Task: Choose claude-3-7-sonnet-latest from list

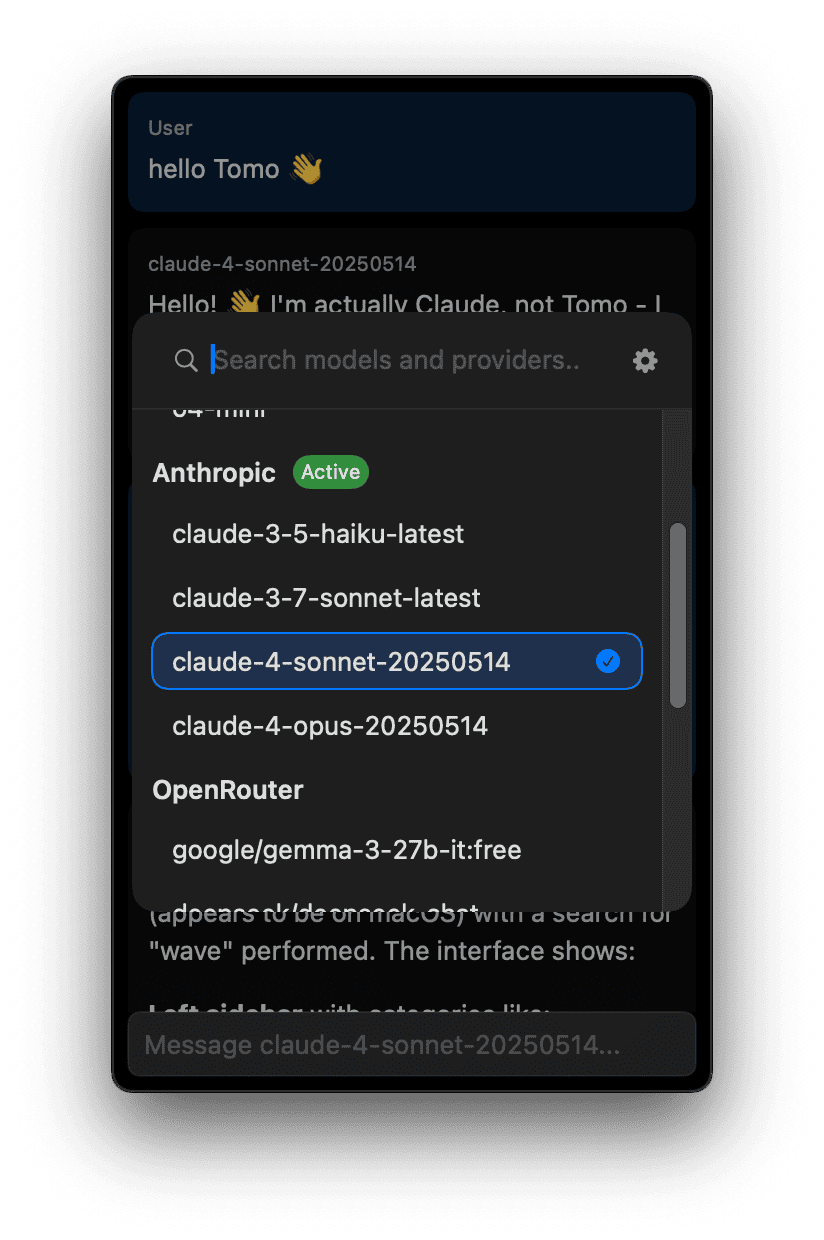Action: pyautogui.click(x=326, y=598)
